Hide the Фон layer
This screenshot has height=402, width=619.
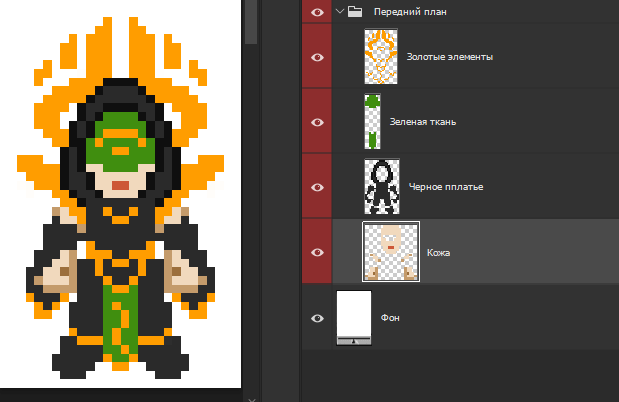(317, 318)
